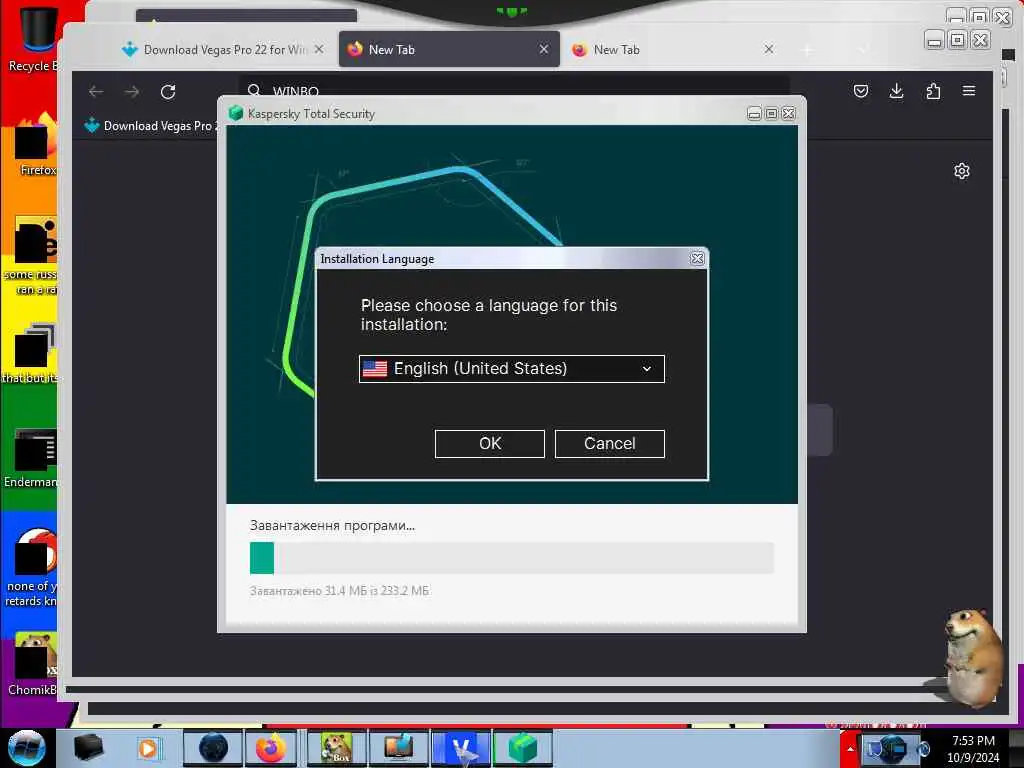Show hidden system tray icons

(x=850, y=748)
